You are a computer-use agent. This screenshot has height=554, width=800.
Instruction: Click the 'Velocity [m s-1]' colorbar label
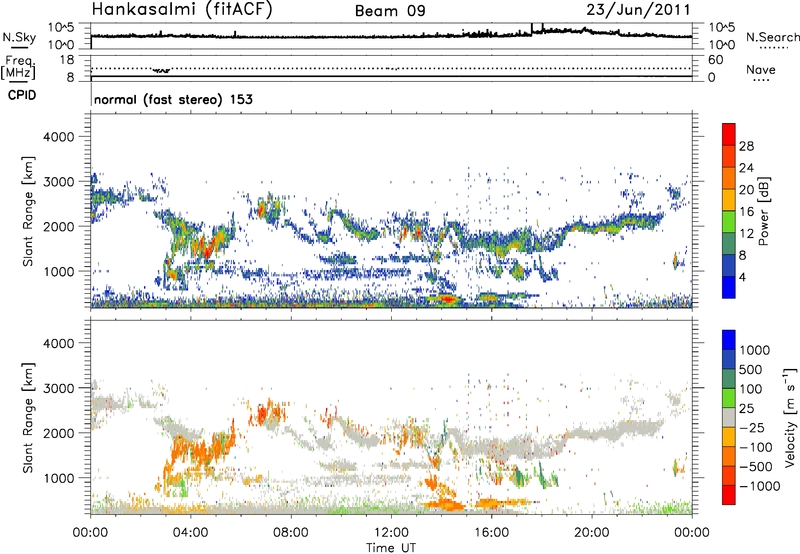pyautogui.click(x=790, y=417)
